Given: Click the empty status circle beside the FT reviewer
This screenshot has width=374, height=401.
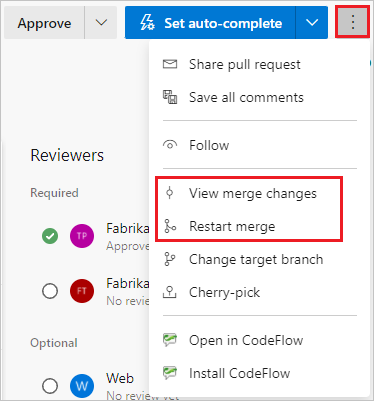Looking at the screenshot, I should [50, 291].
